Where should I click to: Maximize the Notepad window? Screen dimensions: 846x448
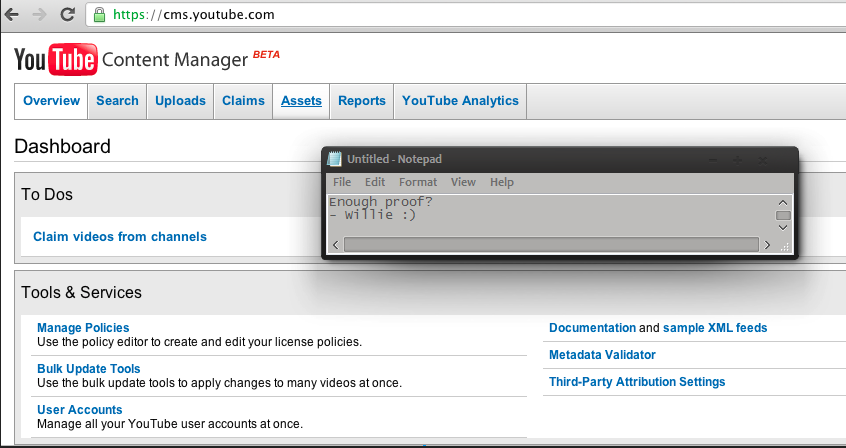click(x=738, y=160)
